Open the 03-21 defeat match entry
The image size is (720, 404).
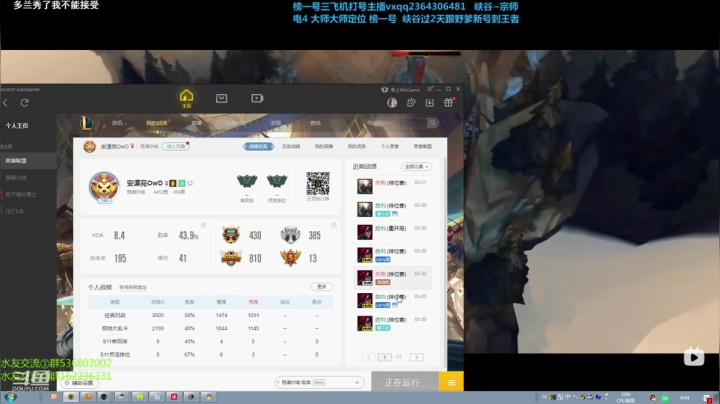pyautogui.click(x=393, y=186)
